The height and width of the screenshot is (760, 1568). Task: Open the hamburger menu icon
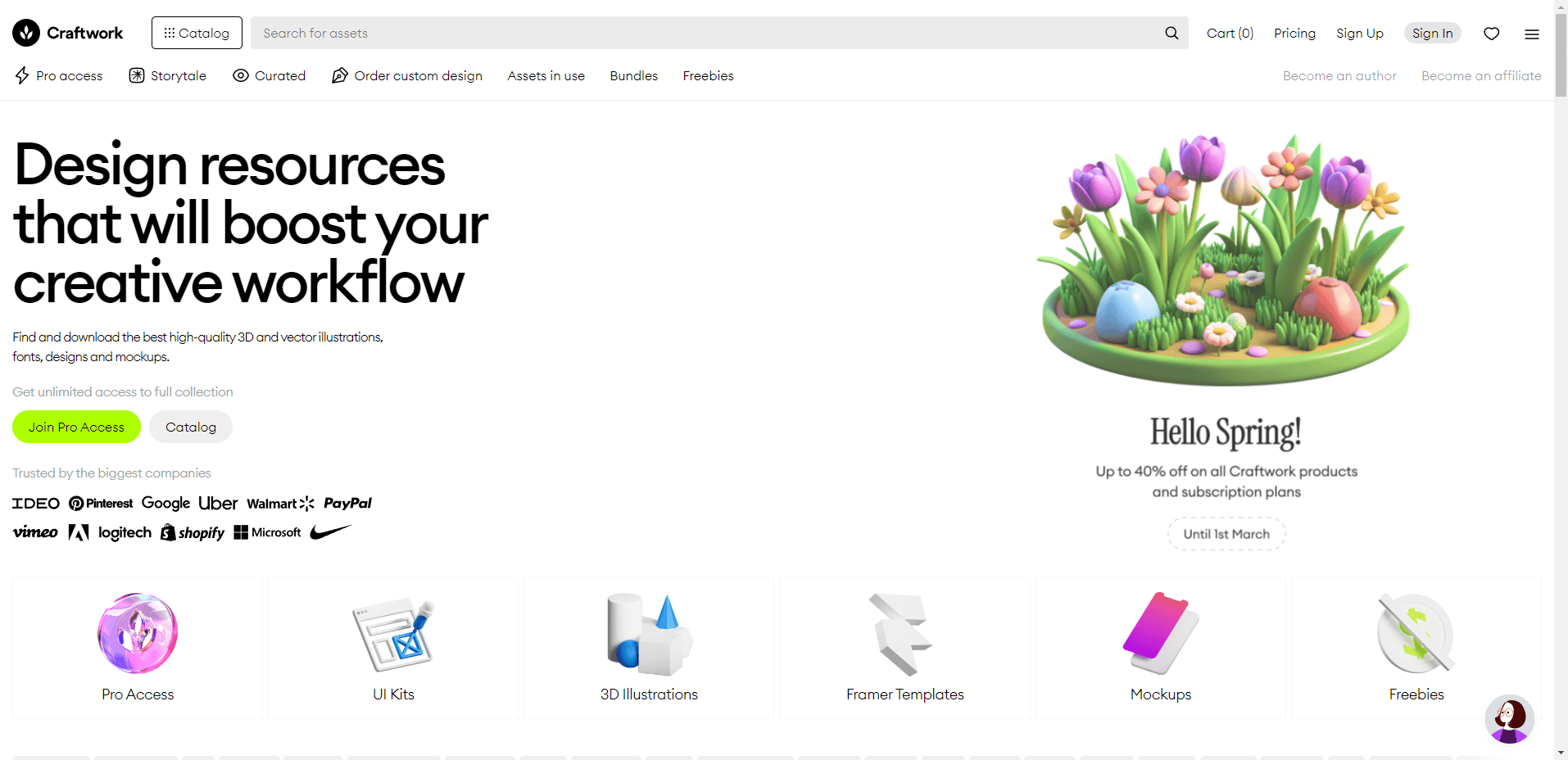pos(1531,34)
